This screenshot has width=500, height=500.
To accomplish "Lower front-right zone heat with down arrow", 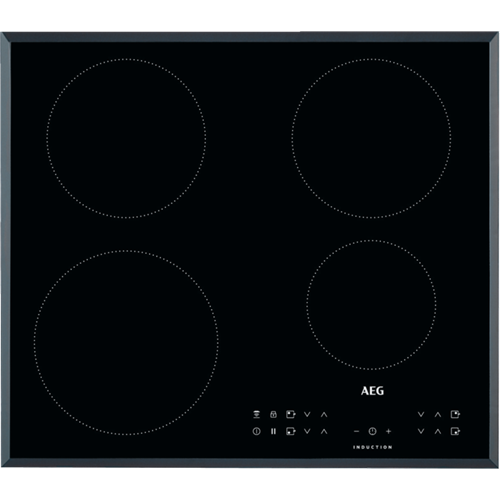I will (421, 431).
